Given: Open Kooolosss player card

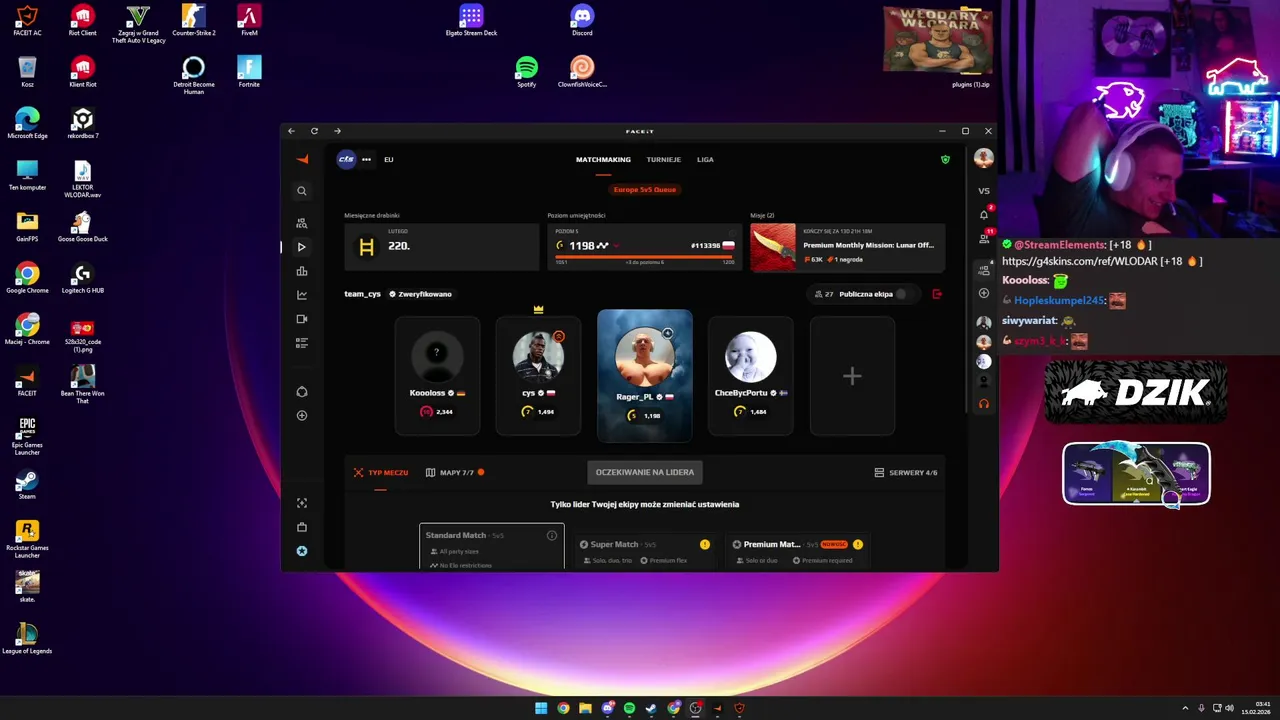Looking at the screenshot, I should point(437,376).
